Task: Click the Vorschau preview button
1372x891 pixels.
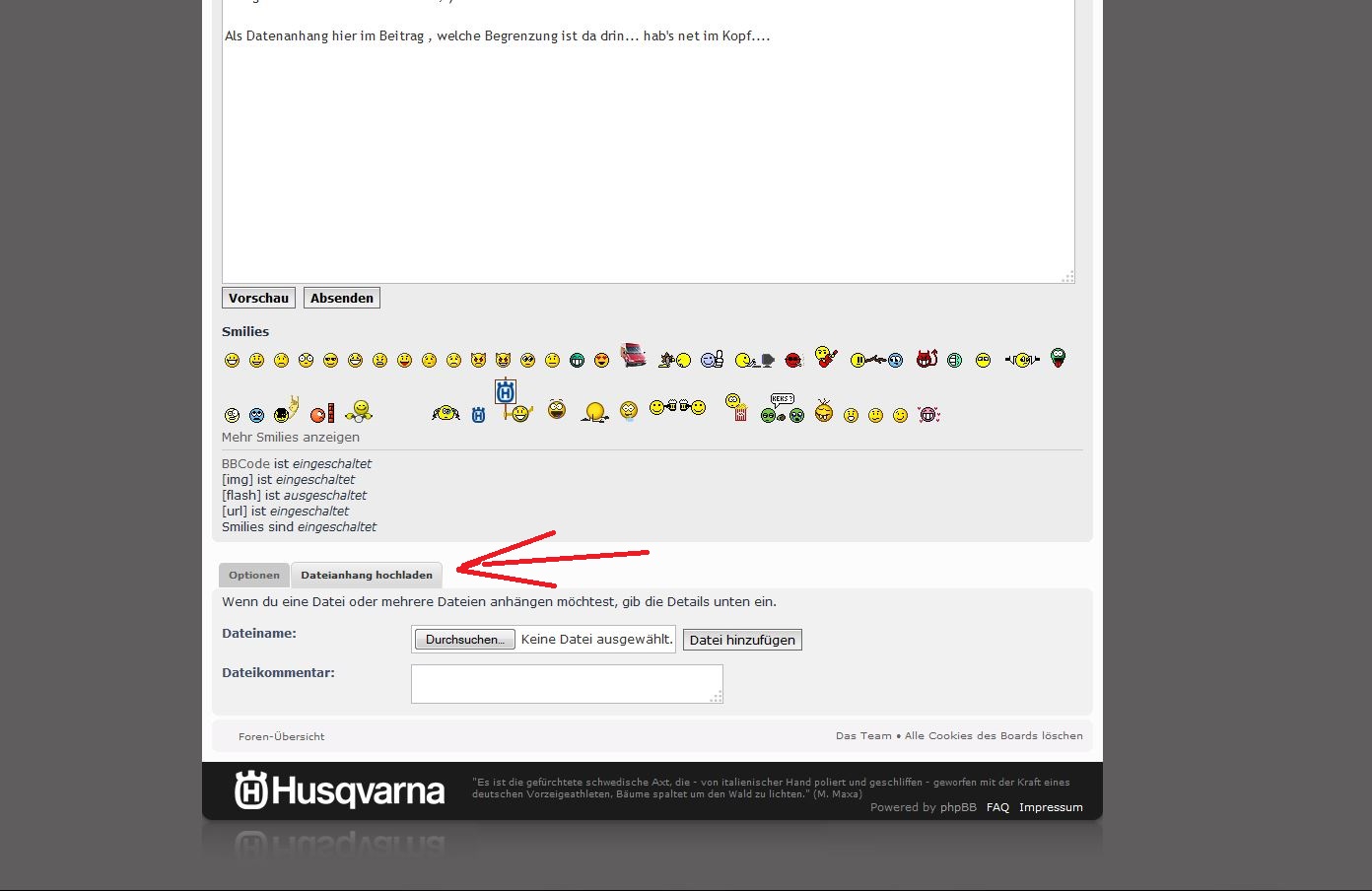Action: pyautogui.click(x=258, y=298)
